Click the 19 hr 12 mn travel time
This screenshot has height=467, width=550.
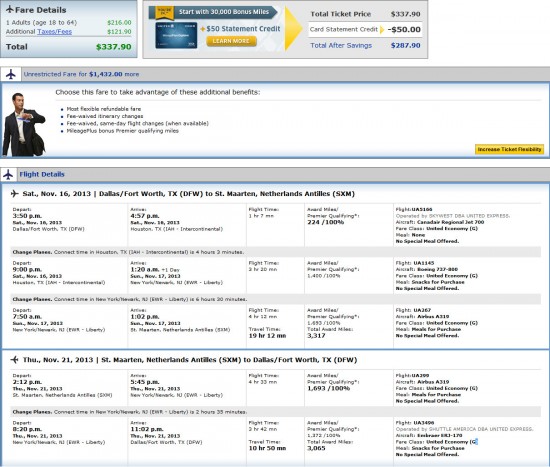pyautogui.click(x=267, y=336)
